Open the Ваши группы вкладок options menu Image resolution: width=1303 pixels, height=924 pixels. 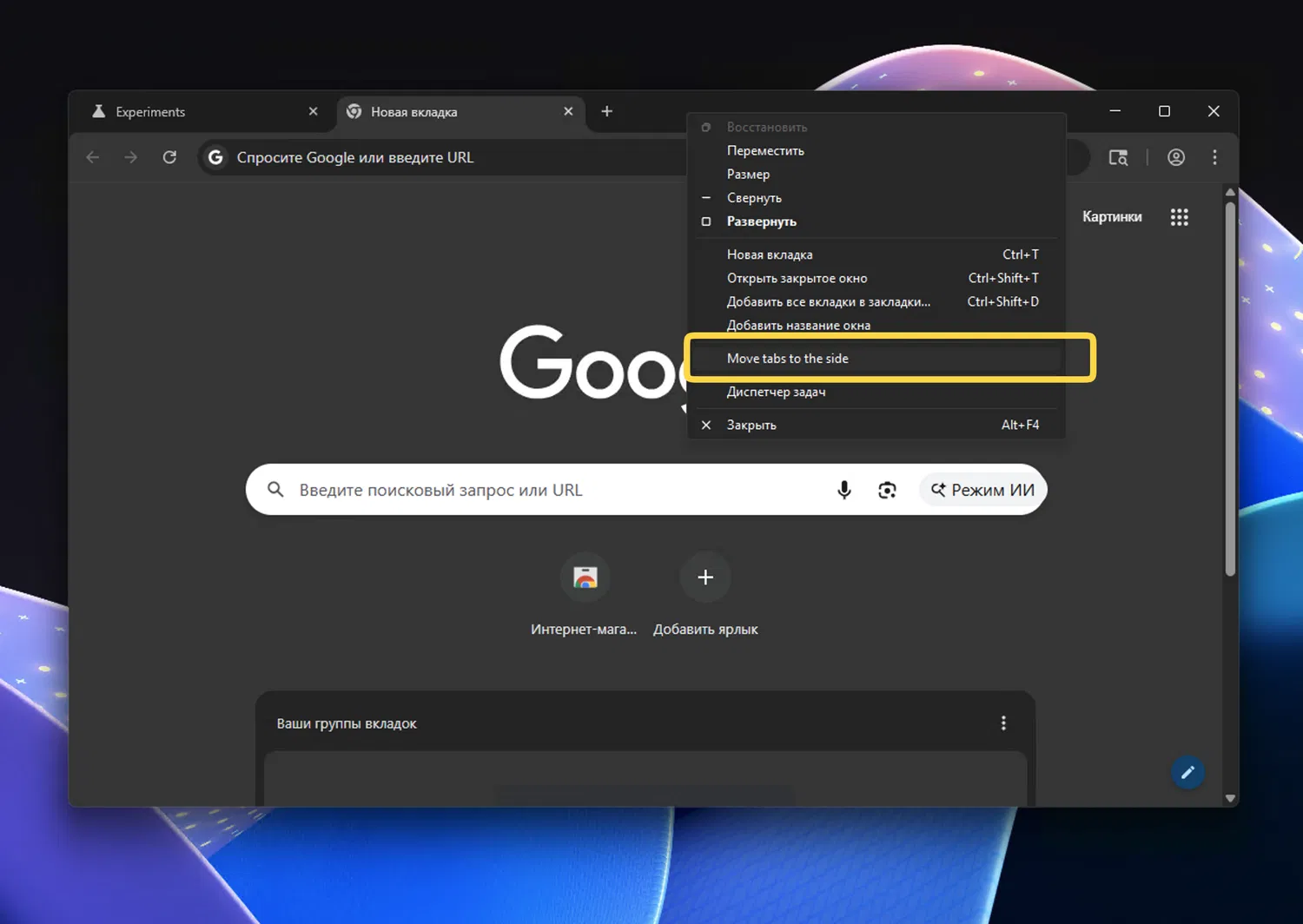[x=1003, y=723]
